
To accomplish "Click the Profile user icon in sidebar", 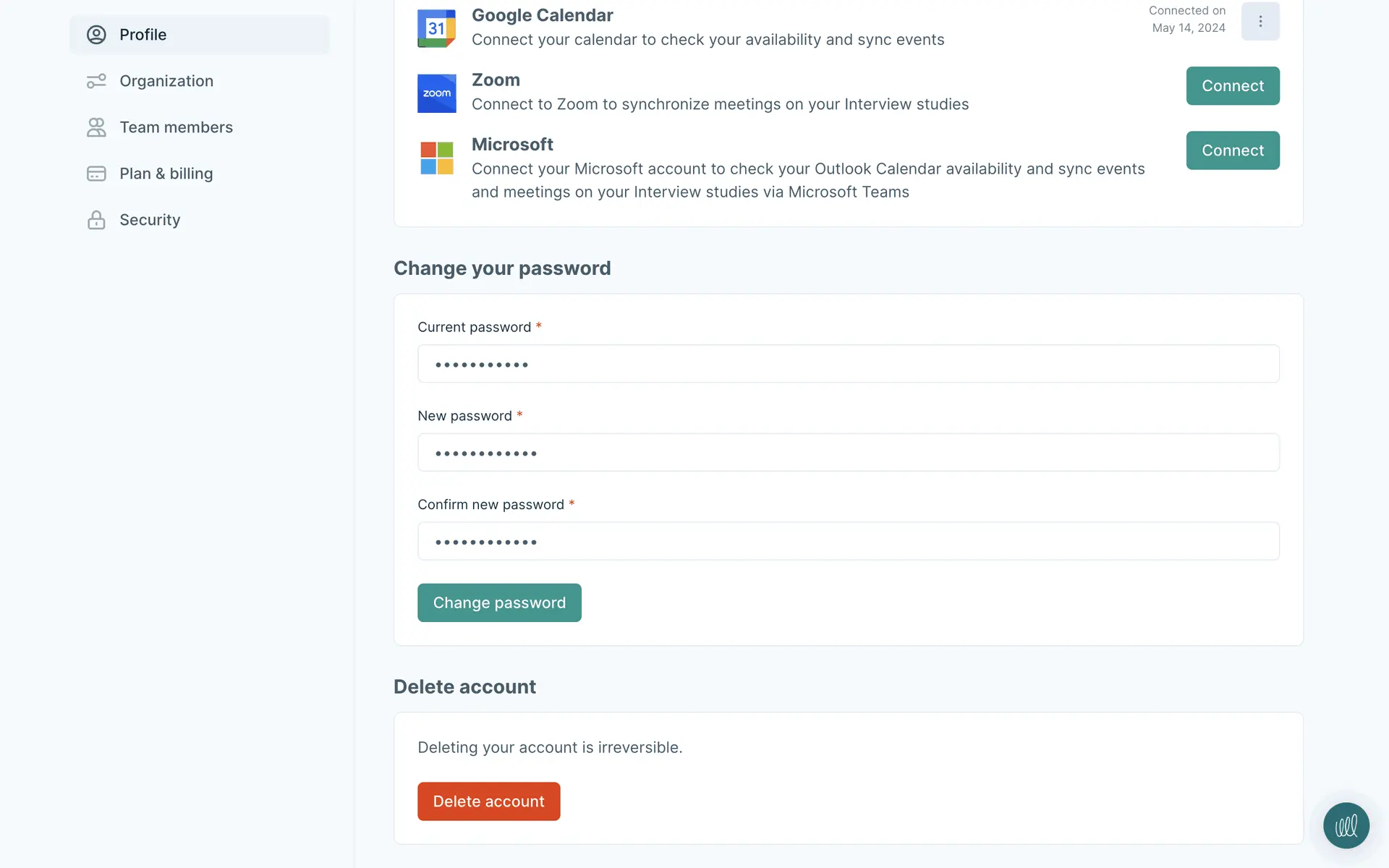I will [96, 35].
